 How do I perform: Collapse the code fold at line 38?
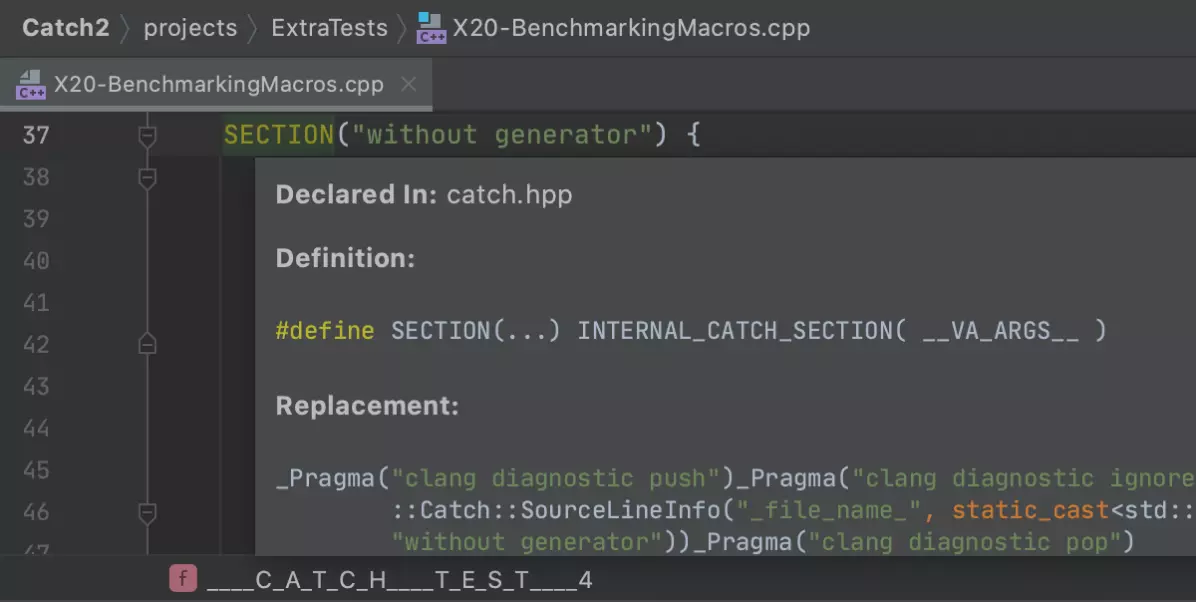(x=147, y=178)
